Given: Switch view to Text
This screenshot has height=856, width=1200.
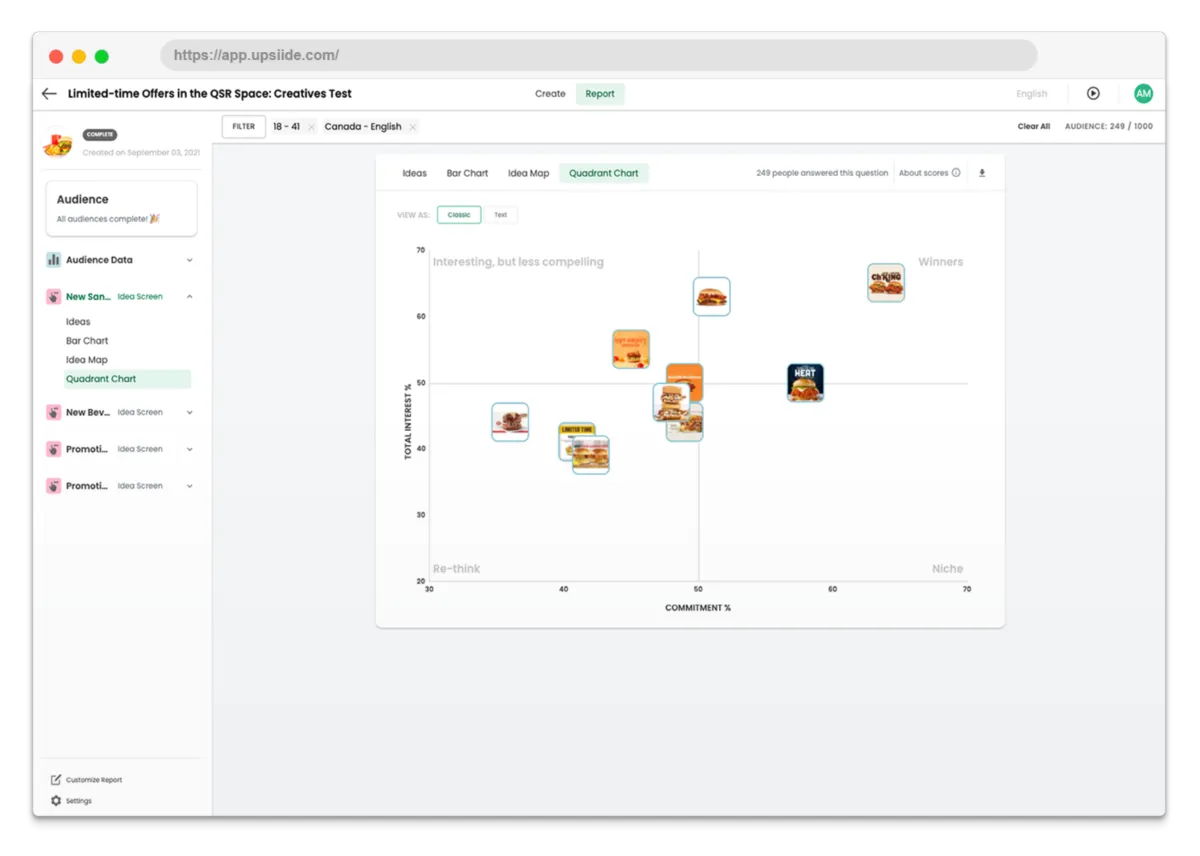Looking at the screenshot, I should pos(500,215).
